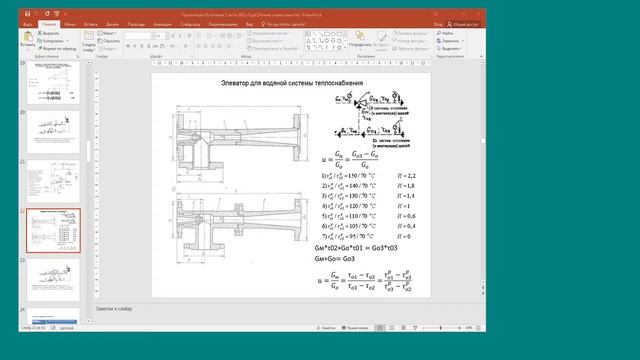Collapse the ribbon using the small arrow
The image size is (640, 360).
tap(481, 56)
